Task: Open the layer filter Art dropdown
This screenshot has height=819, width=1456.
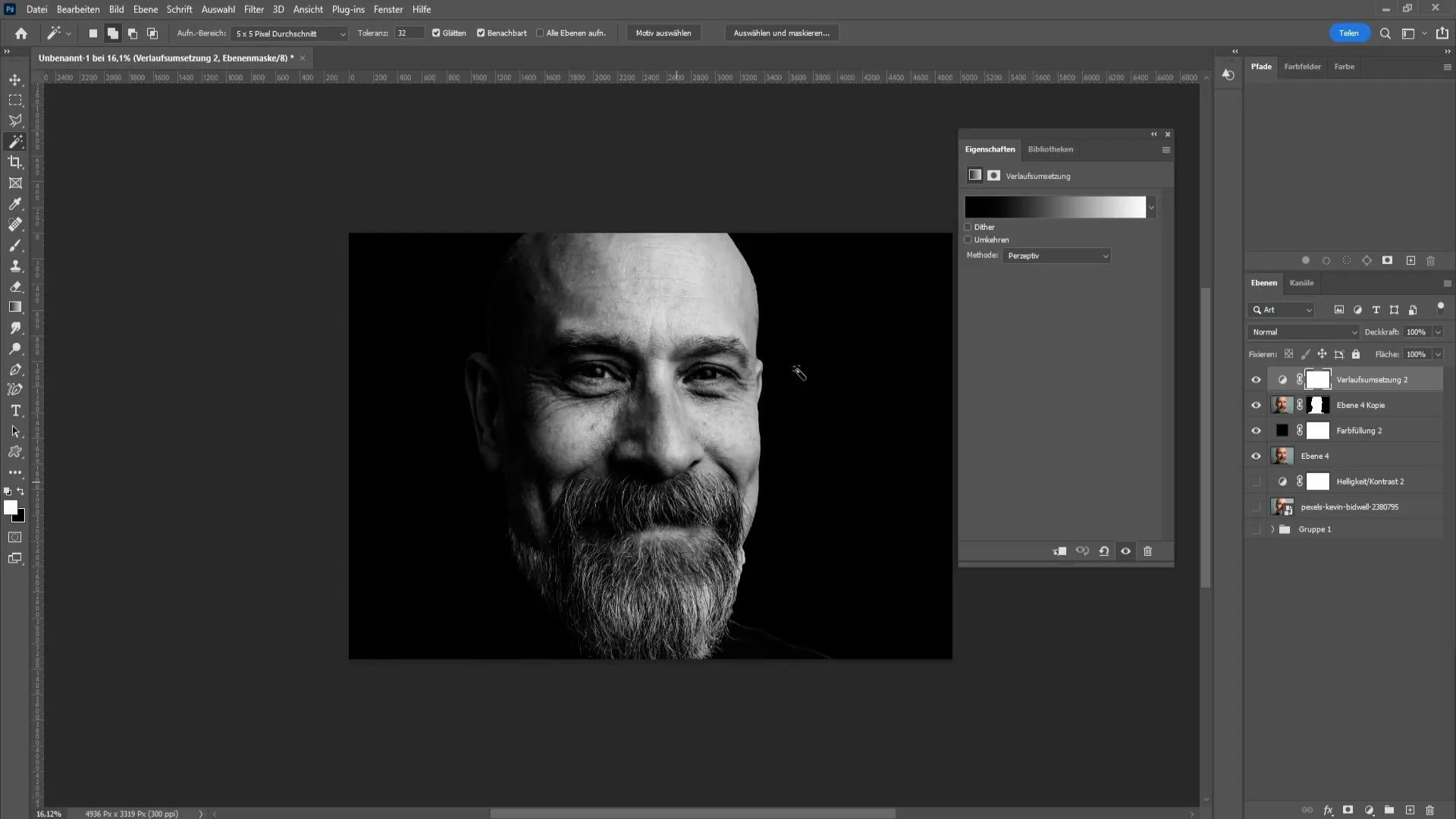Action: pyautogui.click(x=1281, y=310)
